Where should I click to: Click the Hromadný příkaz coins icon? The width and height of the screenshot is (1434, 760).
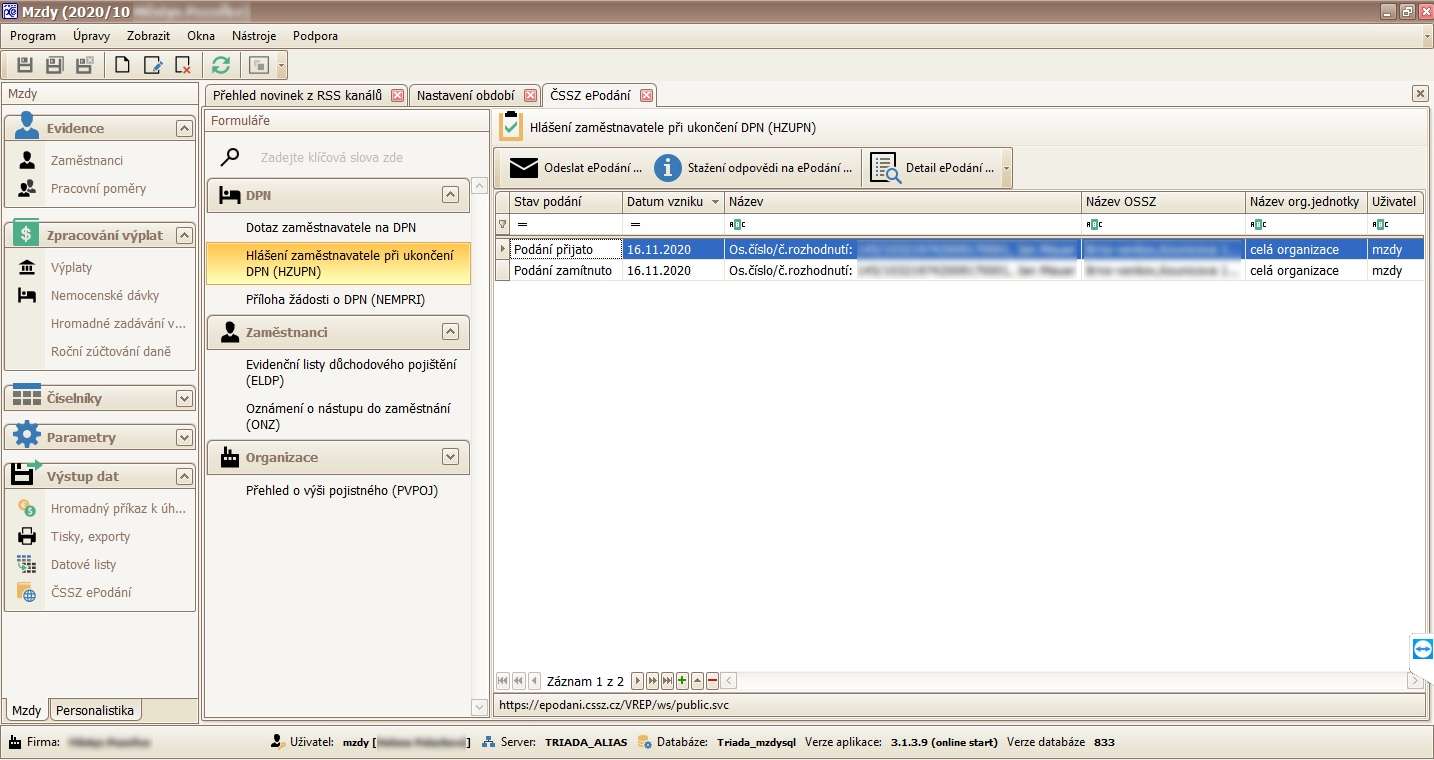27,508
